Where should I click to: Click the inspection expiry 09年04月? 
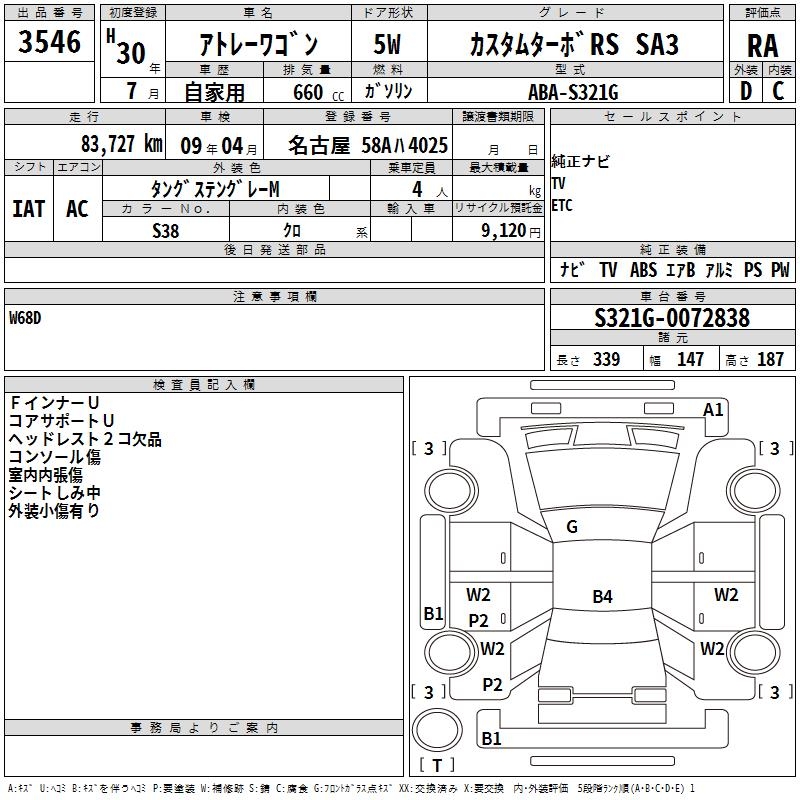219,146
